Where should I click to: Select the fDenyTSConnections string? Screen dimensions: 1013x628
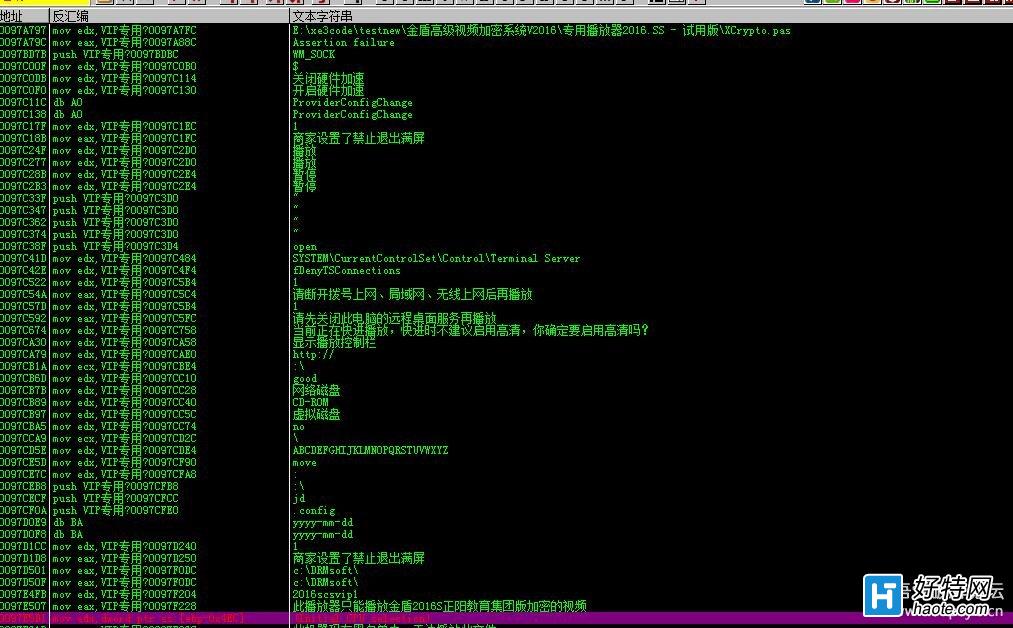[x=346, y=271]
